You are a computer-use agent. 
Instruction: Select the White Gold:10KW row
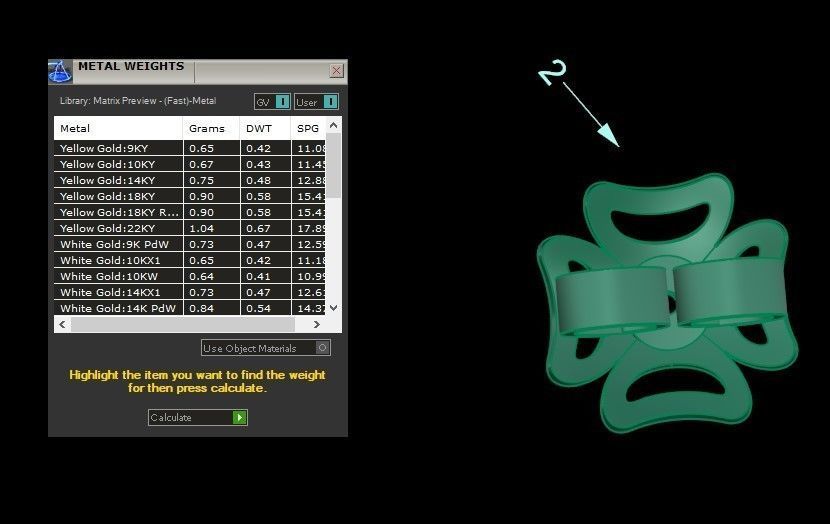point(190,276)
